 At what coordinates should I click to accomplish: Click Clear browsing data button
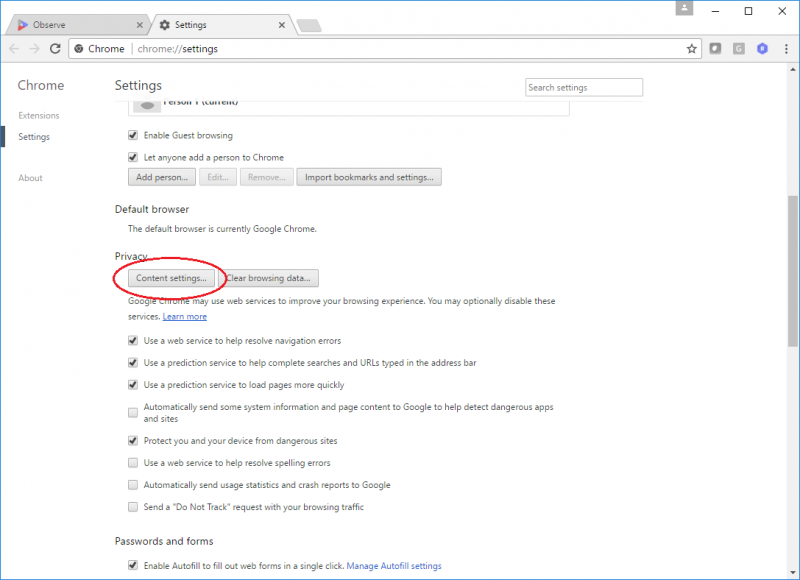[268, 278]
